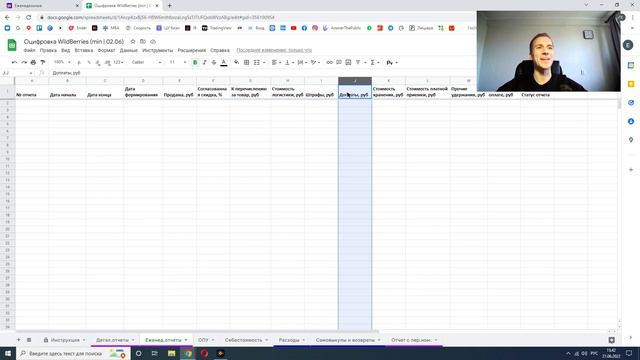Image resolution: width=640 pixels, height=360 pixels.
Task: Toggle Bold formatting
Action: click(x=195, y=62)
